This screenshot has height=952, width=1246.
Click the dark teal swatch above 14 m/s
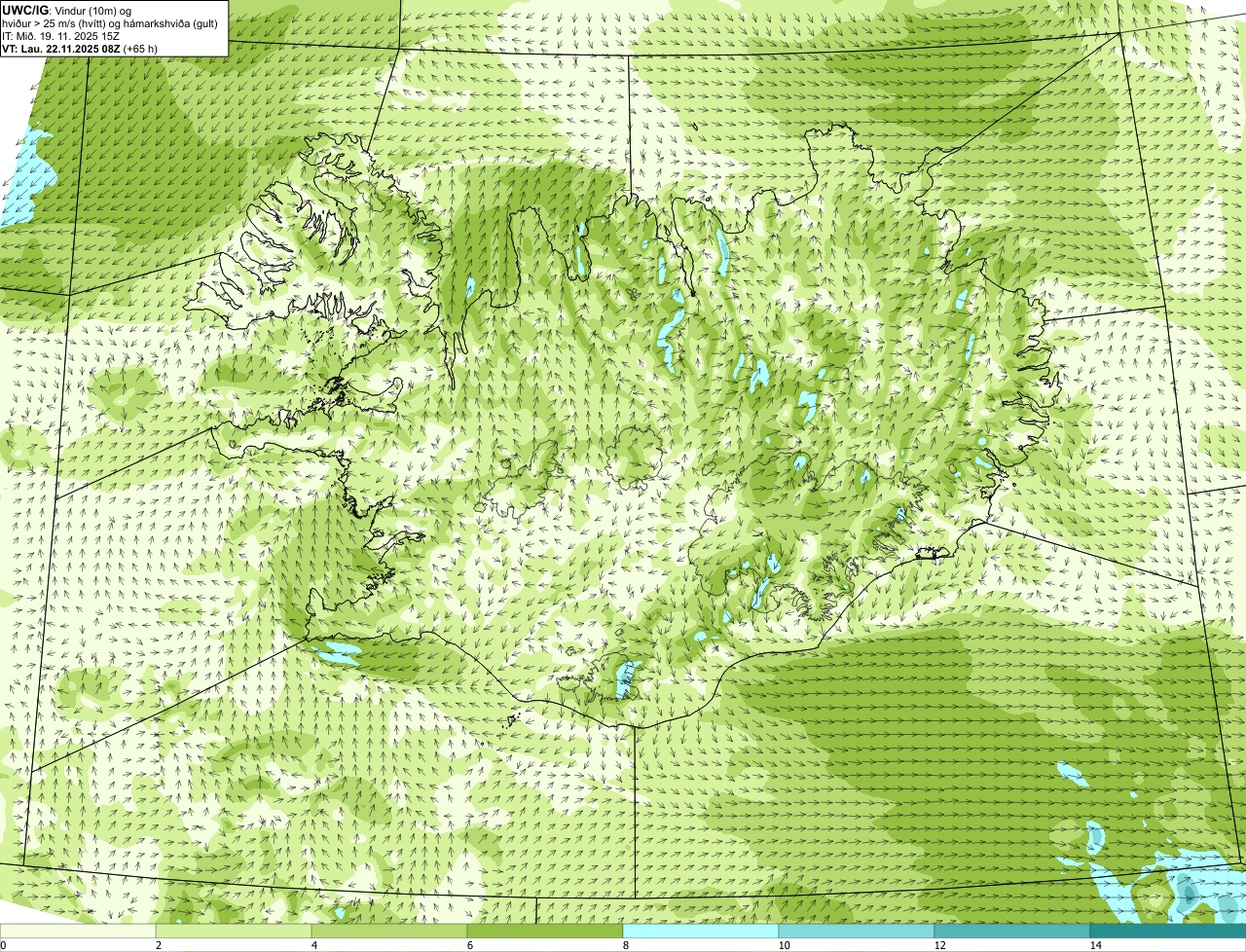(1168, 931)
